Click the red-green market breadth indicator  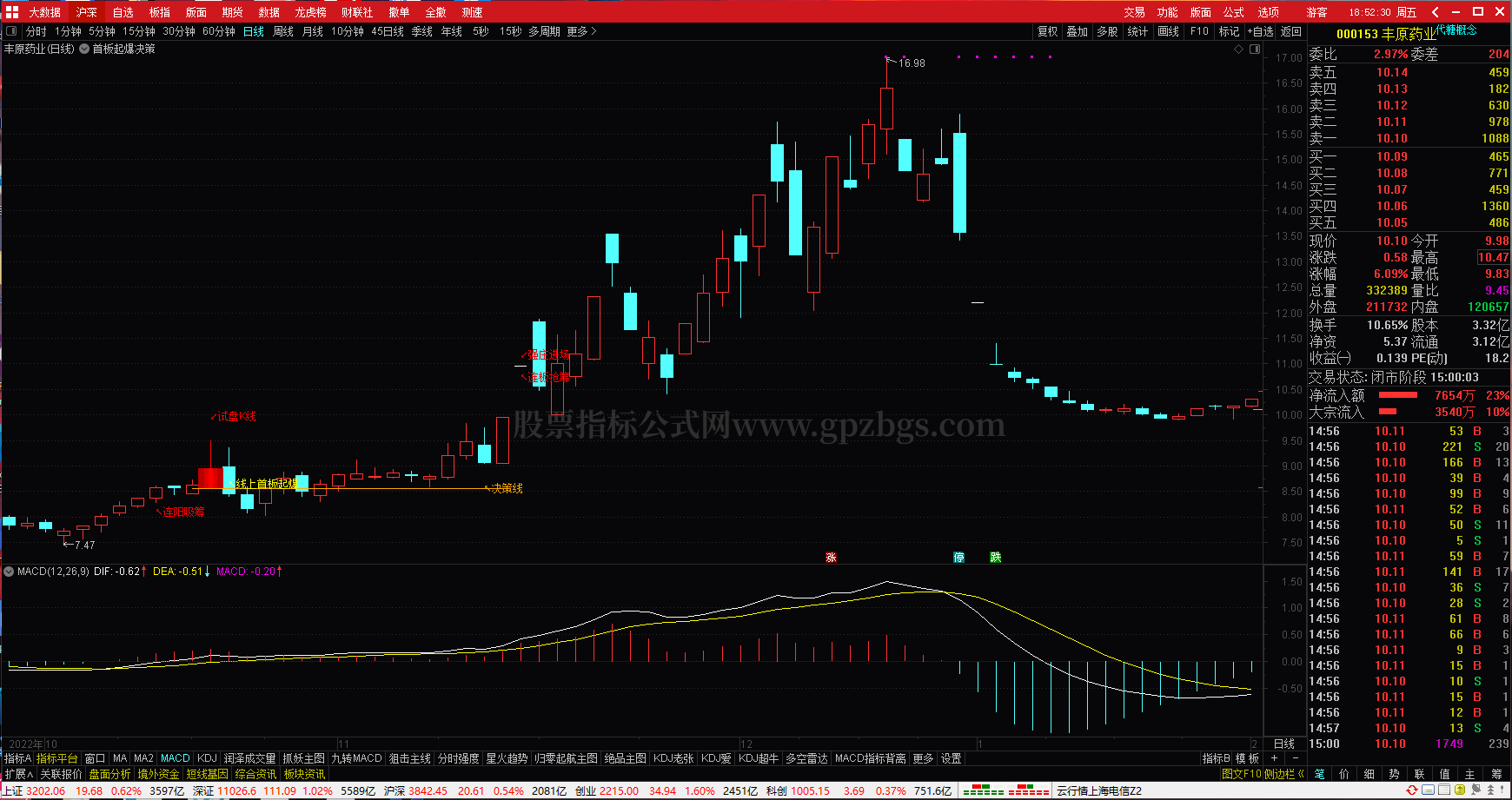1006,790
